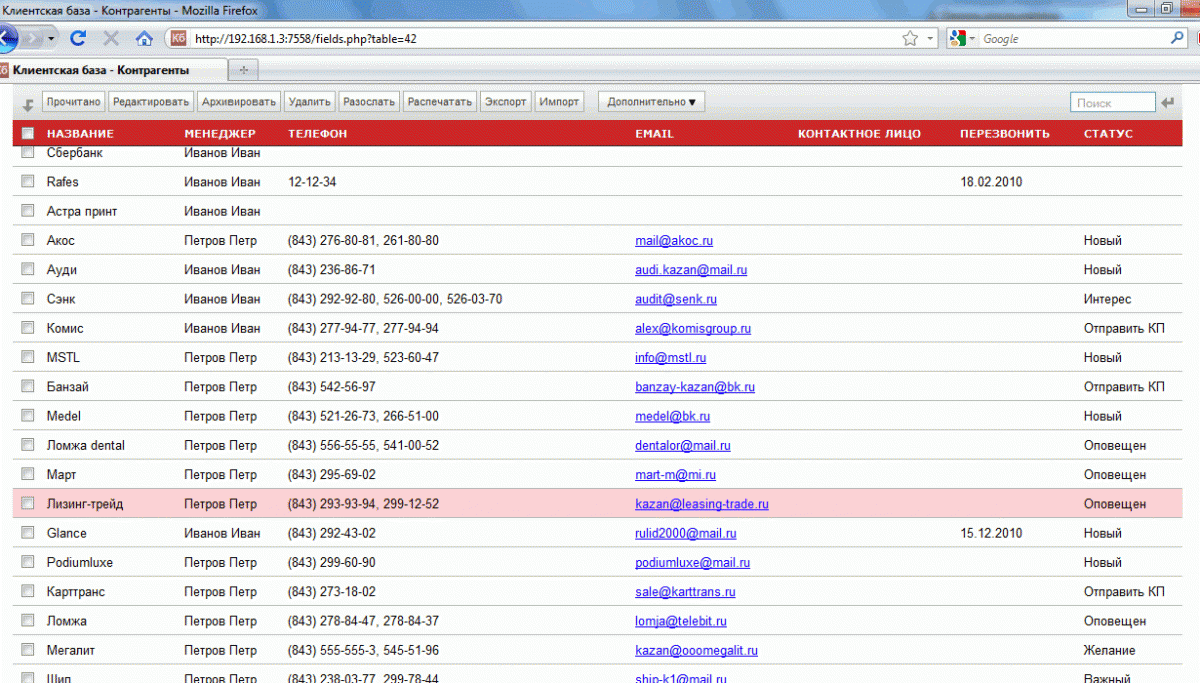Open the mail@akoc.ru email link
This screenshot has width=1200, height=683.
click(x=673, y=241)
